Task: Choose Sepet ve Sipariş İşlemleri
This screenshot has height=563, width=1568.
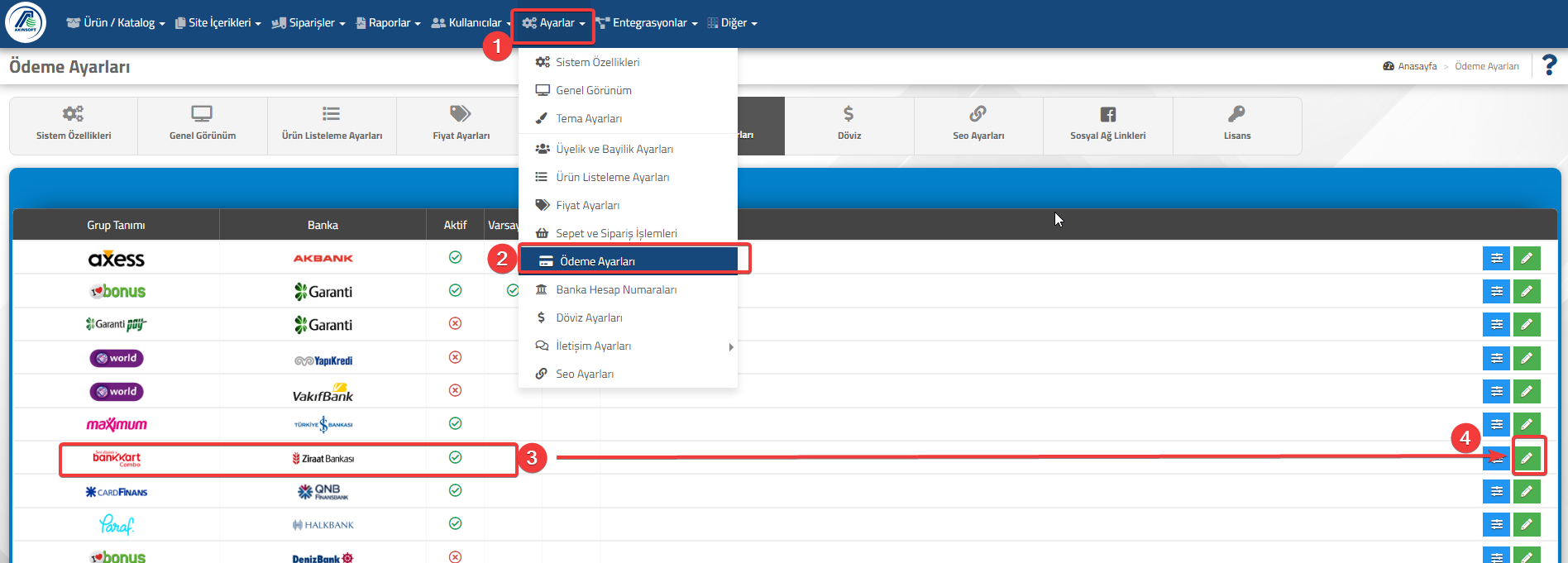Action: (628, 234)
